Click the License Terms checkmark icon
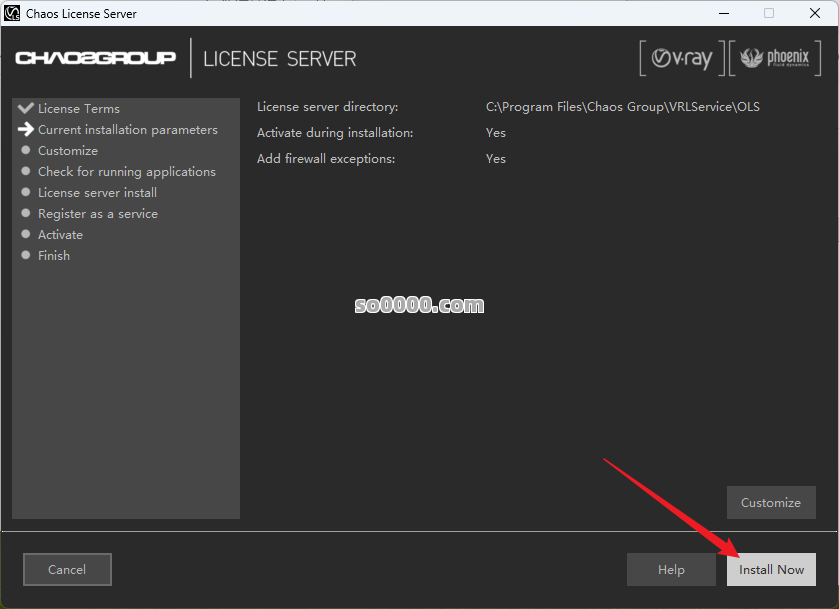 pos(26,108)
